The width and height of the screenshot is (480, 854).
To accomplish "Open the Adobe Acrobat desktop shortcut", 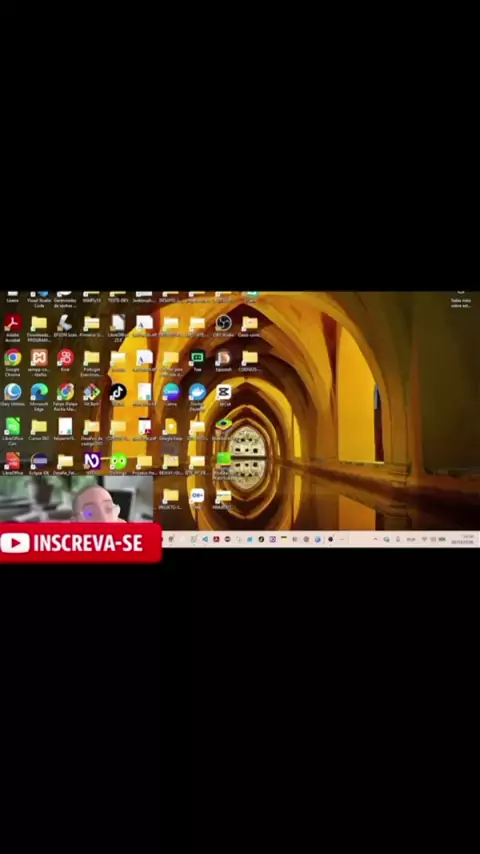I will click(x=13, y=327).
